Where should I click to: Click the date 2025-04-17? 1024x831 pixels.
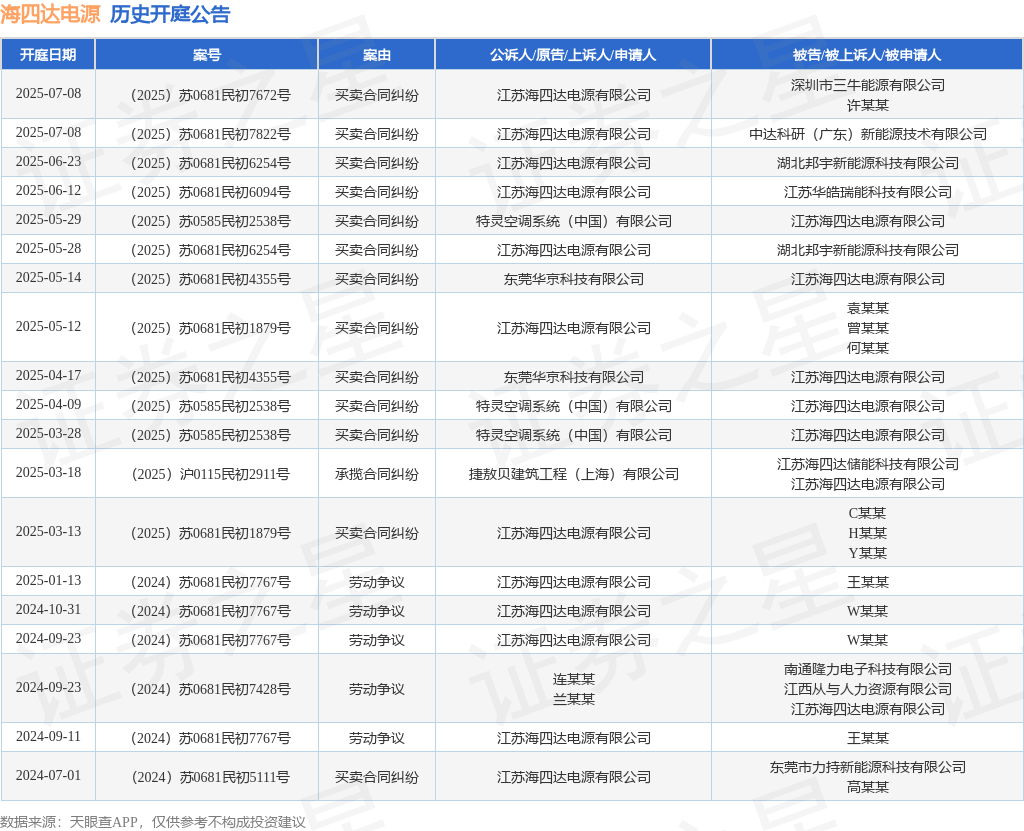[48, 376]
